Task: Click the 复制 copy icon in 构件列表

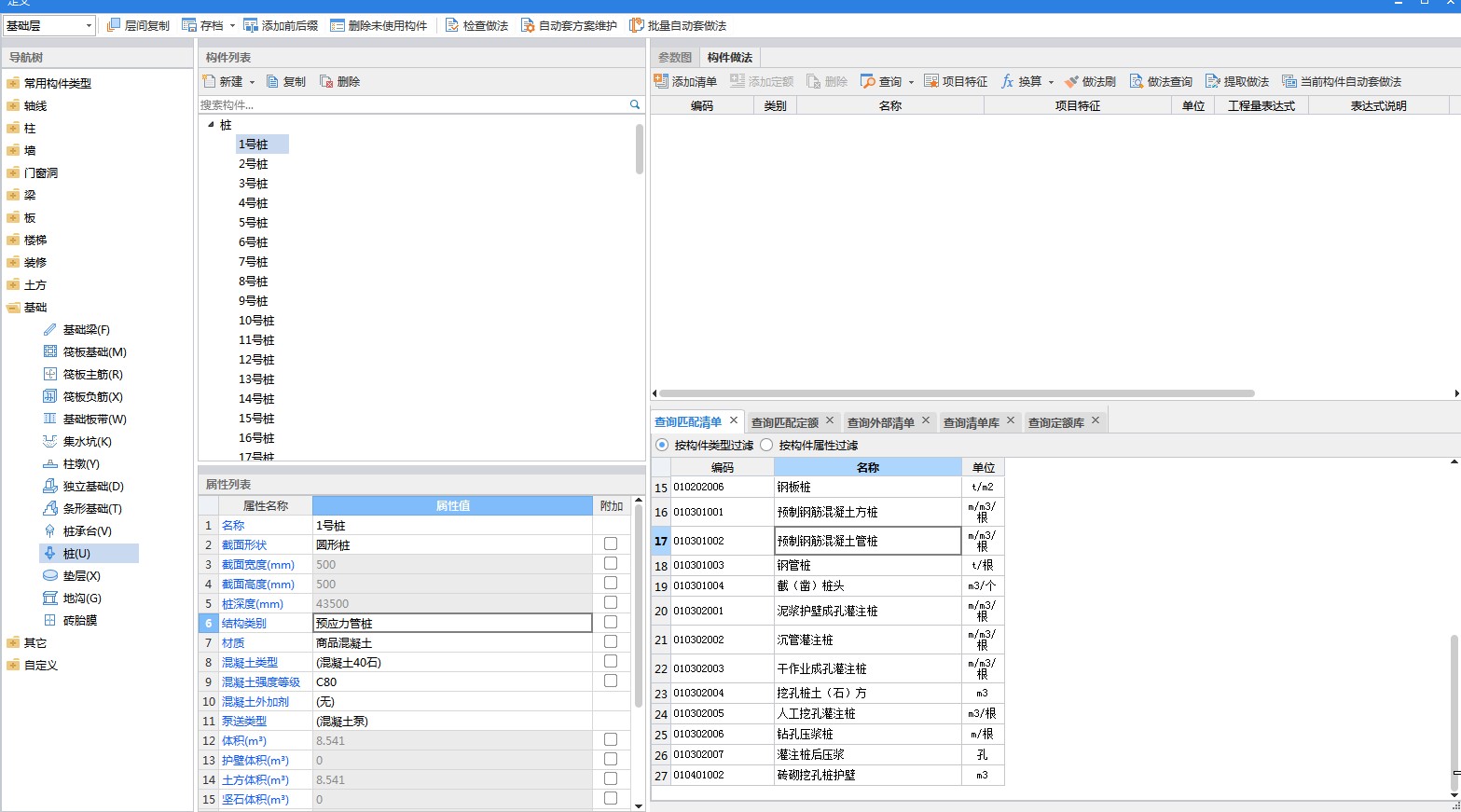Action: point(272,81)
